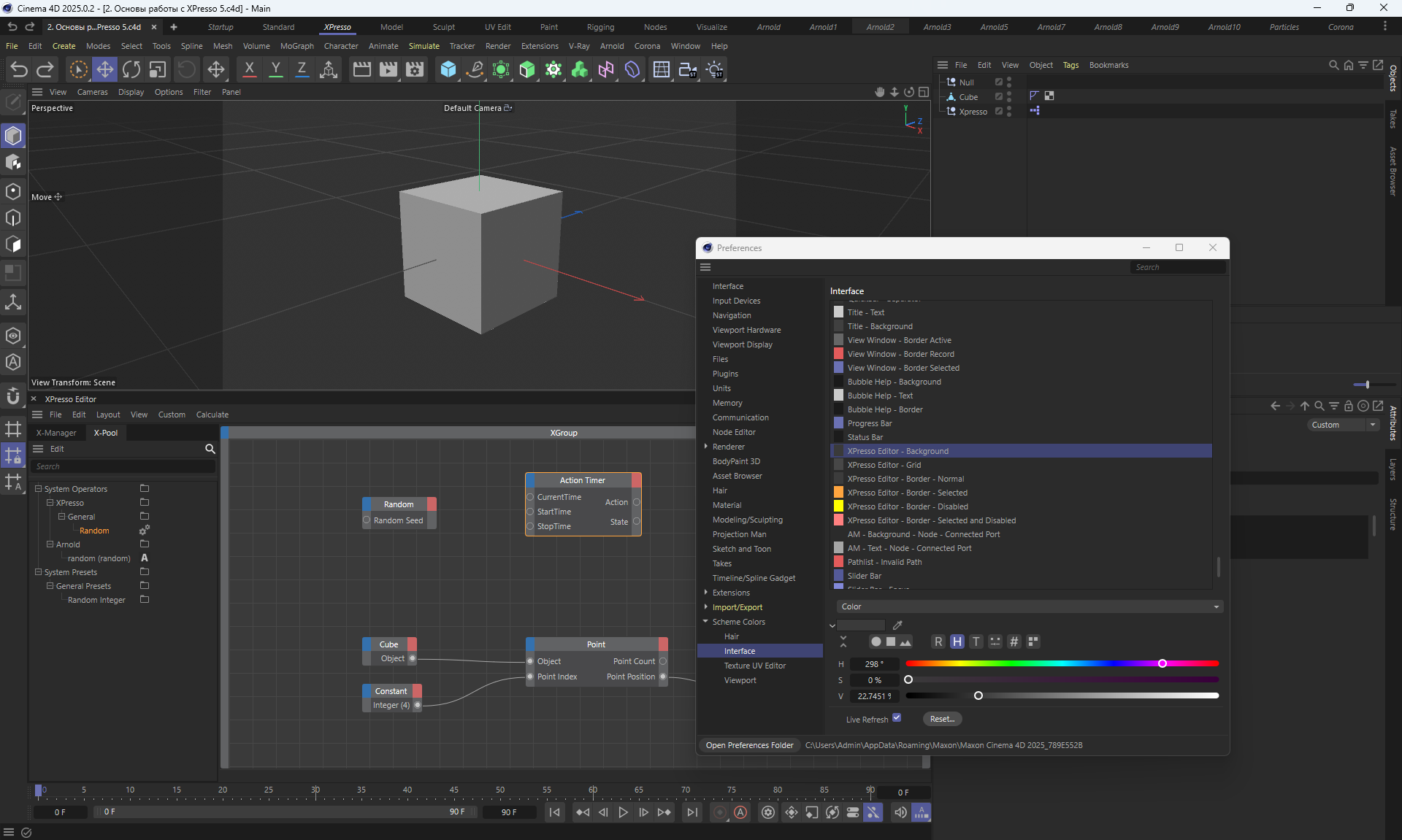Click Open Preferences Folder button
Image resolution: width=1402 pixels, height=840 pixels.
coord(749,745)
